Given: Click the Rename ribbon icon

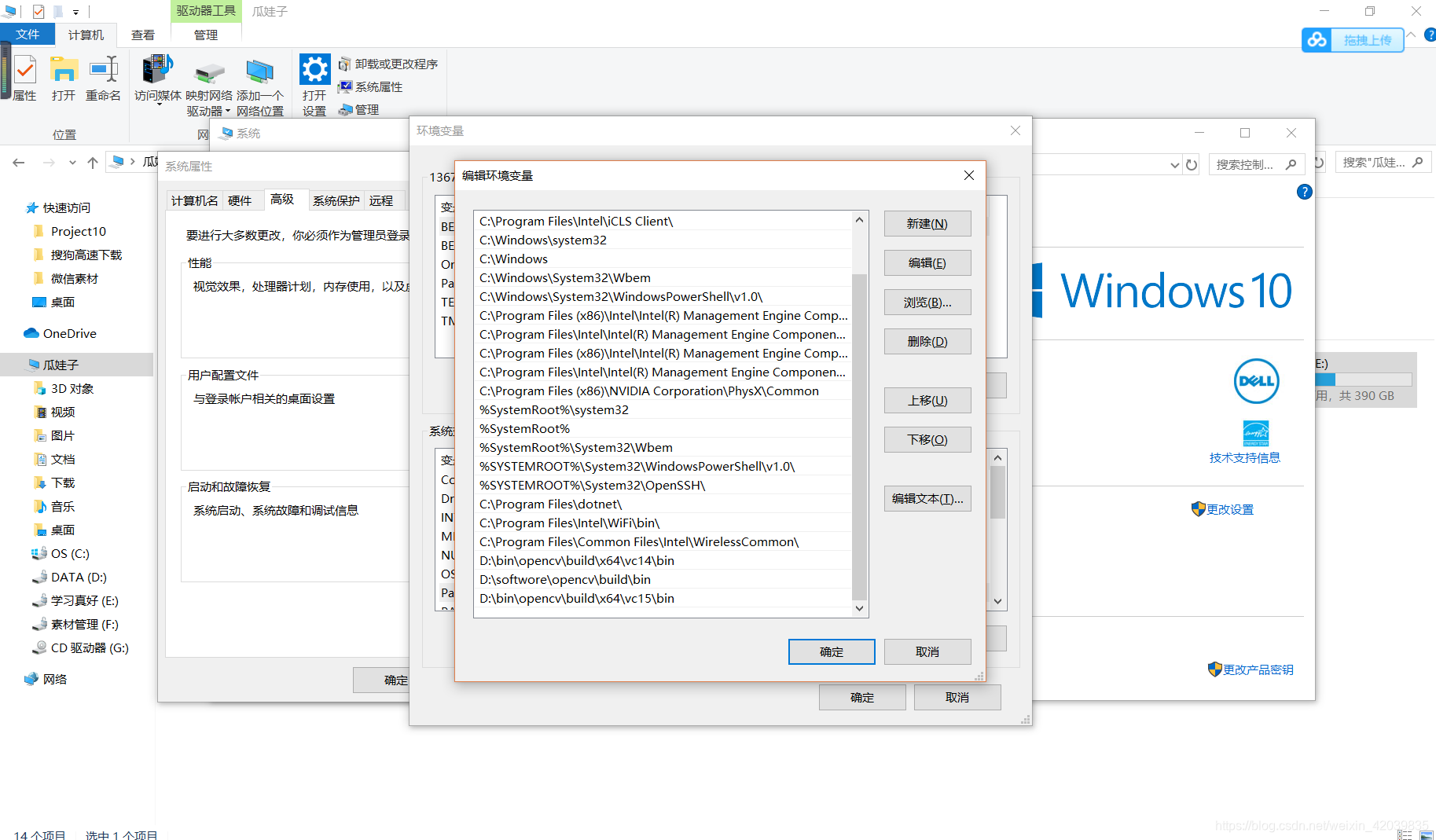Looking at the screenshot, I should point(103,79).
